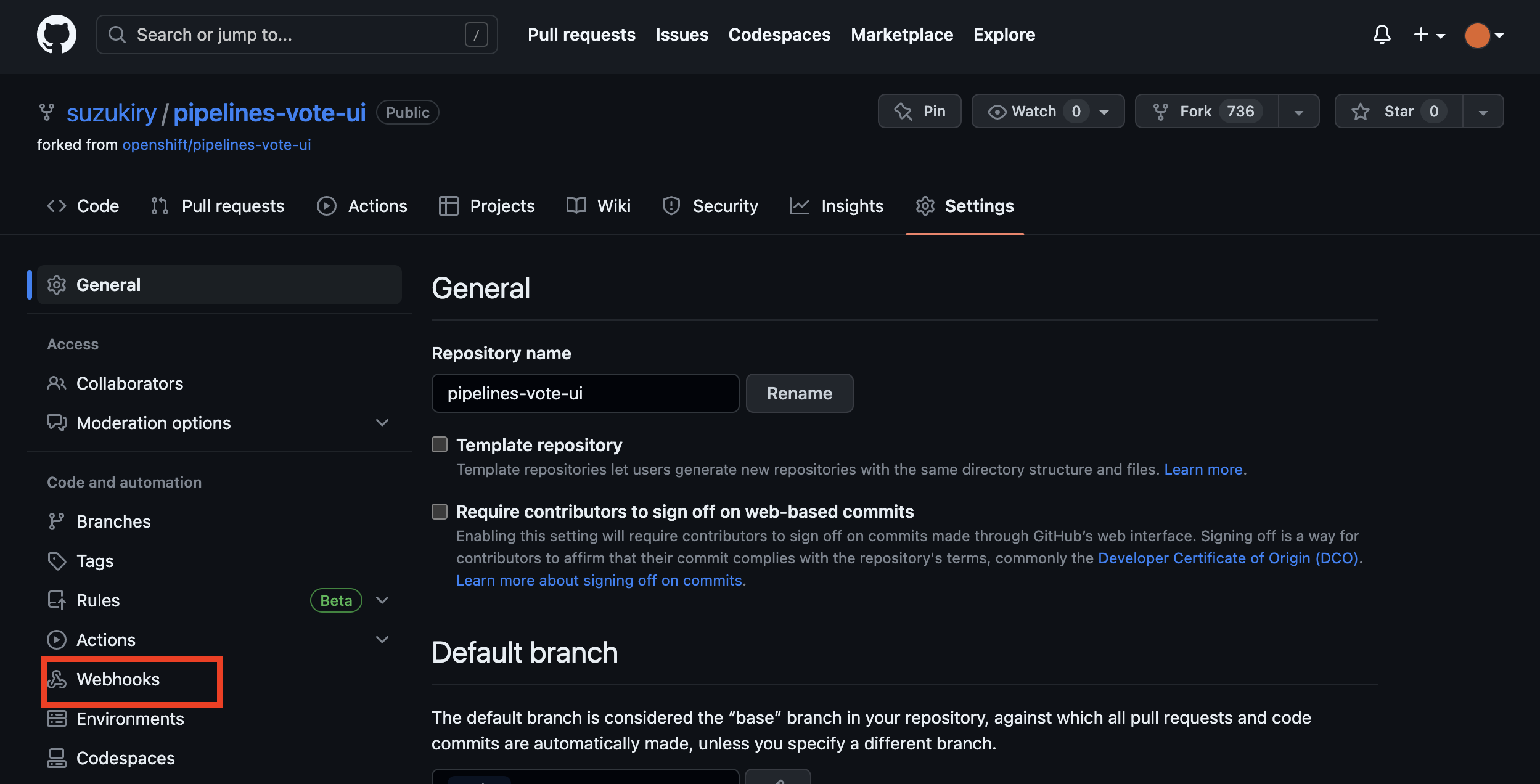Viewport: 1540px width, 784px height.
Task: Open Developer Certificate of Origin (DCO) link
Action: click(x=1228, y=558)
